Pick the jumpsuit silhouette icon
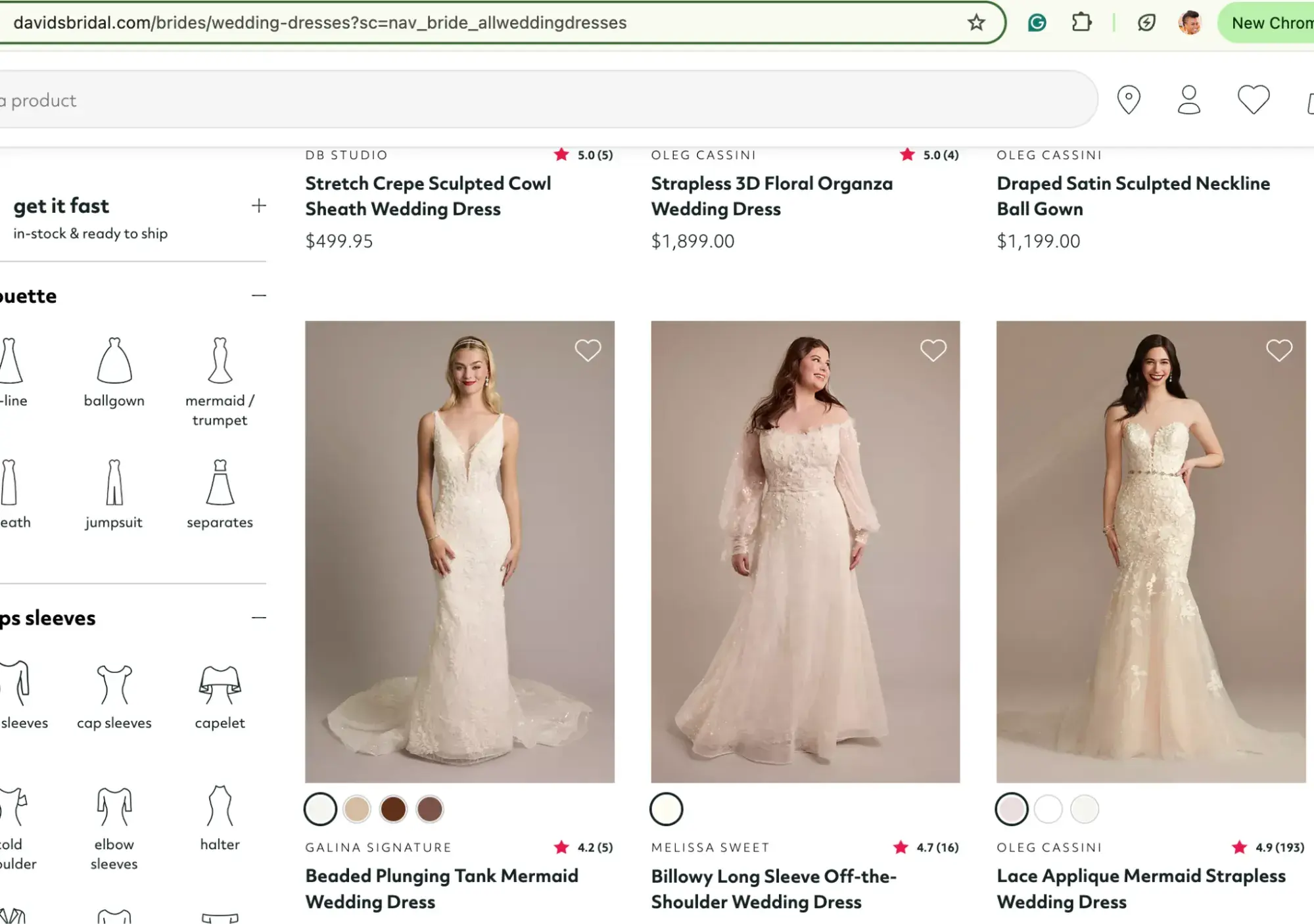Viewport: 1314px width, 924px height. (x=114, y=482)
